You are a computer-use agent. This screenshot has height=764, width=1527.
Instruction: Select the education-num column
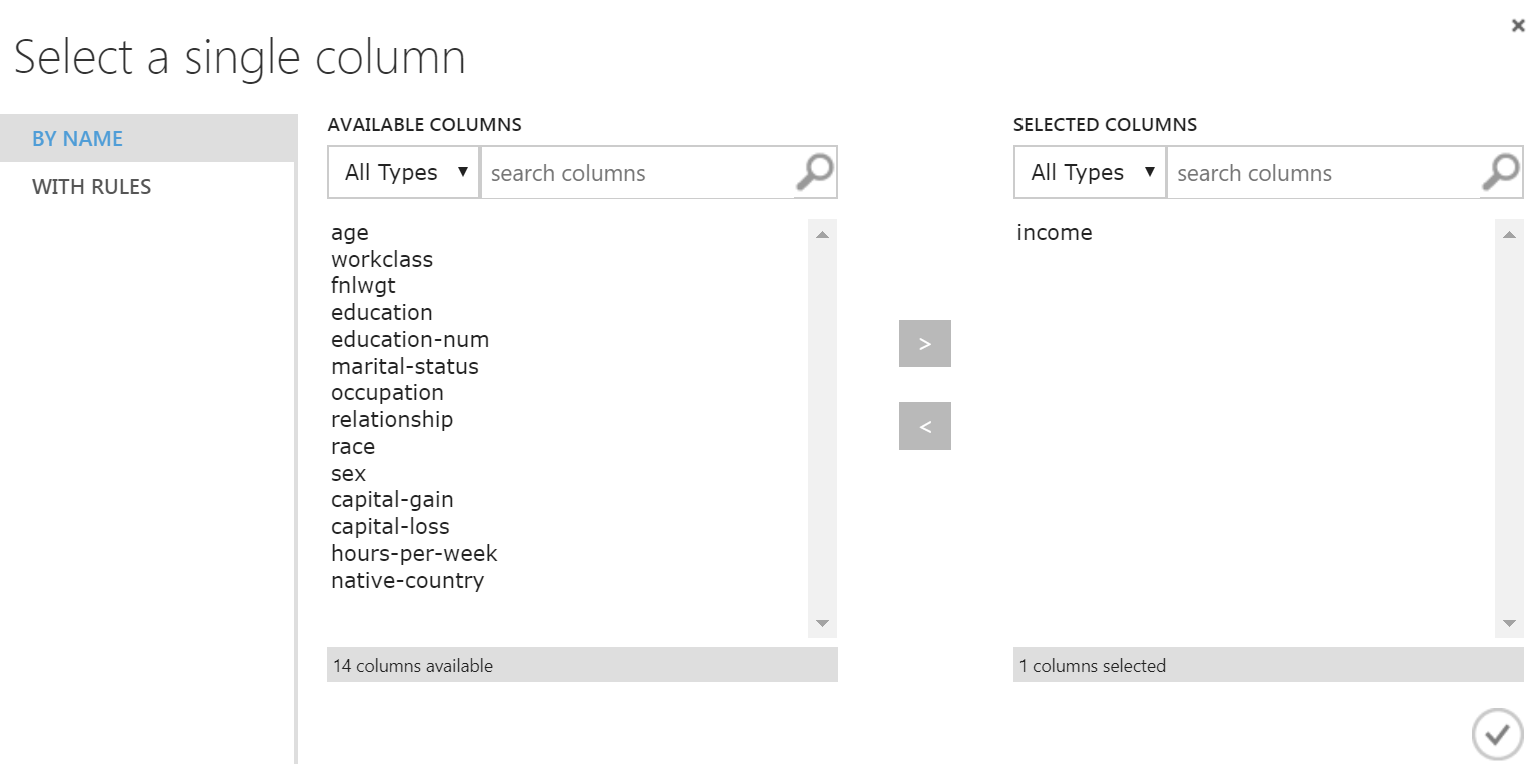(x=410, y=339)
